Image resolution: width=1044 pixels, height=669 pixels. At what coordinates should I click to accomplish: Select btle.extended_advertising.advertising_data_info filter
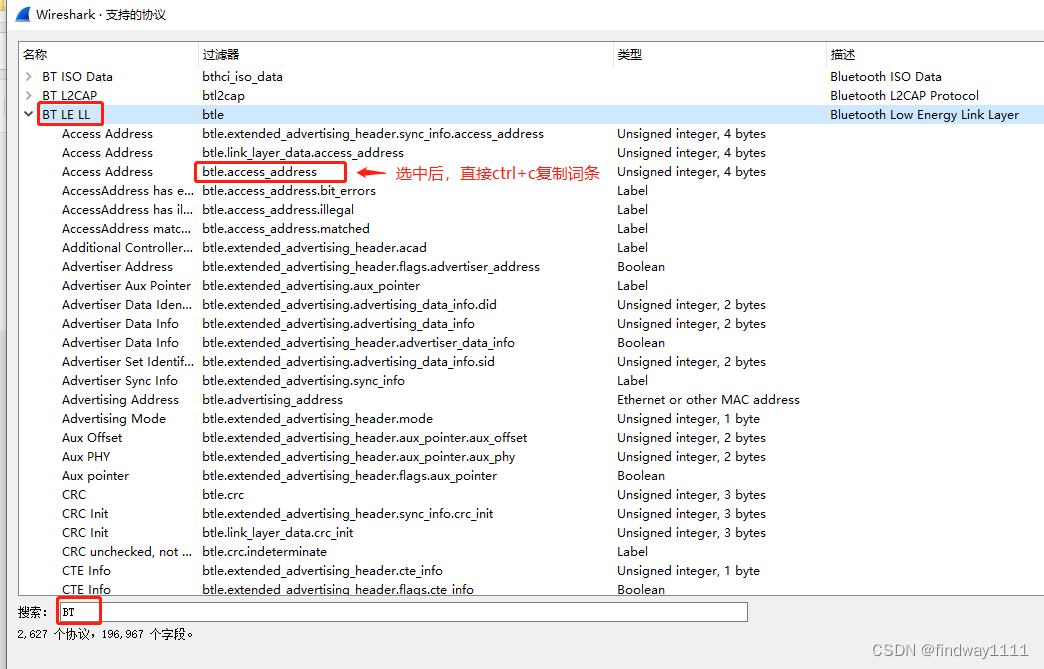[x=338, y=324]
